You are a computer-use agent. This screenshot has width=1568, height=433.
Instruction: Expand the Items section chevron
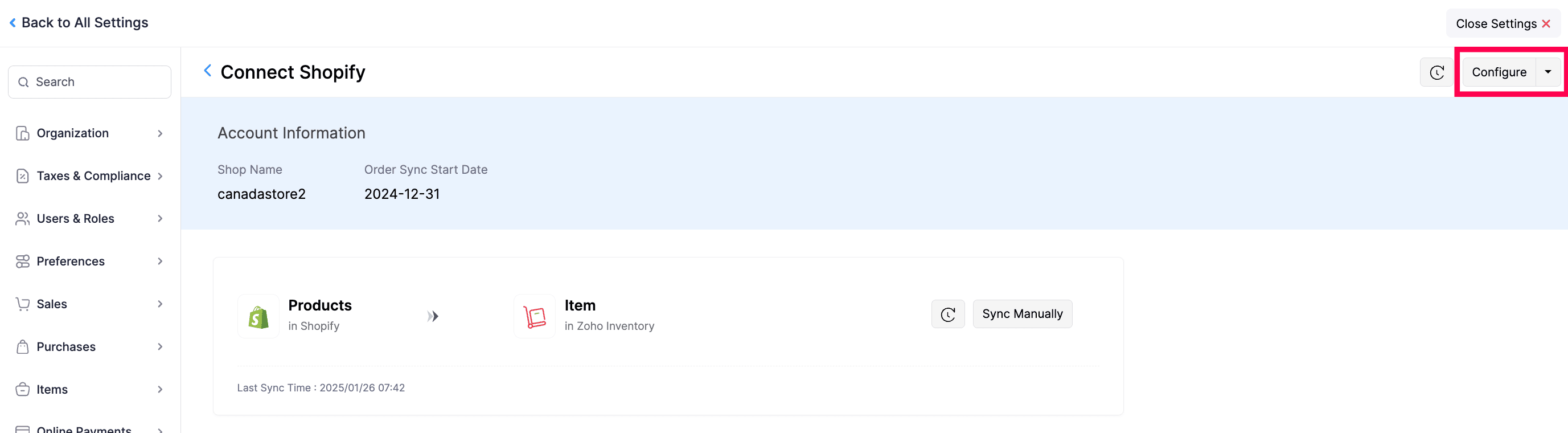160,389
